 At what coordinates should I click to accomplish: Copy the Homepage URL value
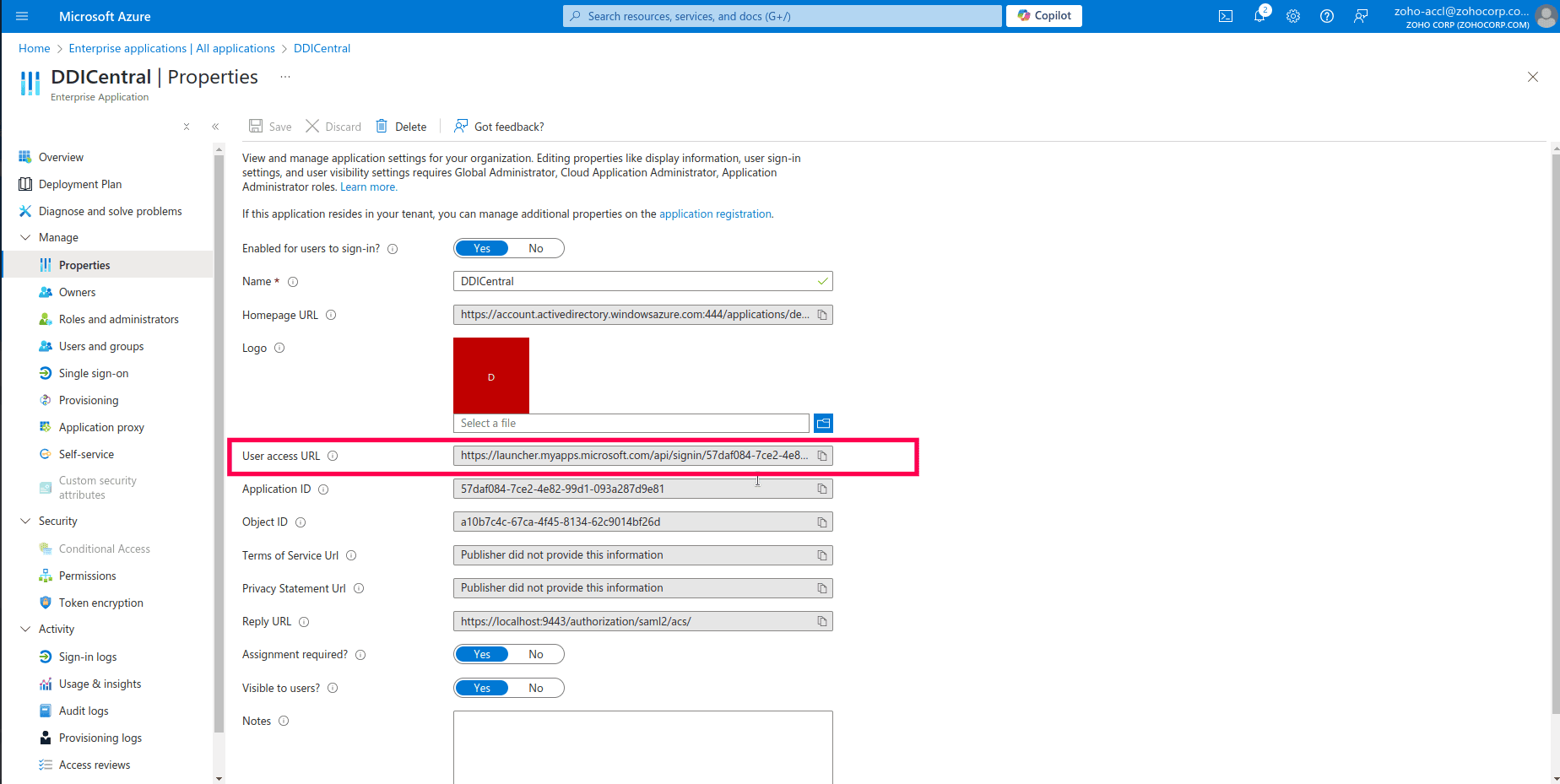822,315
